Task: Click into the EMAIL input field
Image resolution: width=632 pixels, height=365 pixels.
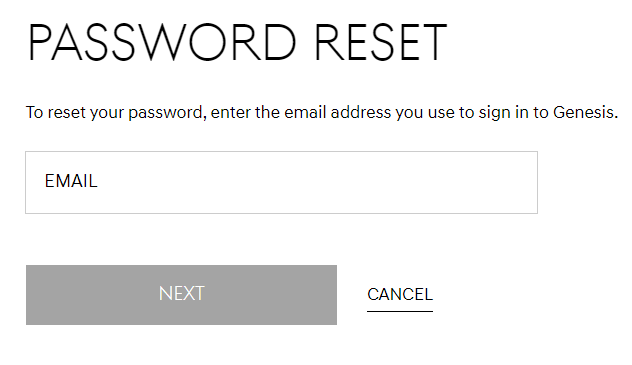Action: [x=281, y=182]
